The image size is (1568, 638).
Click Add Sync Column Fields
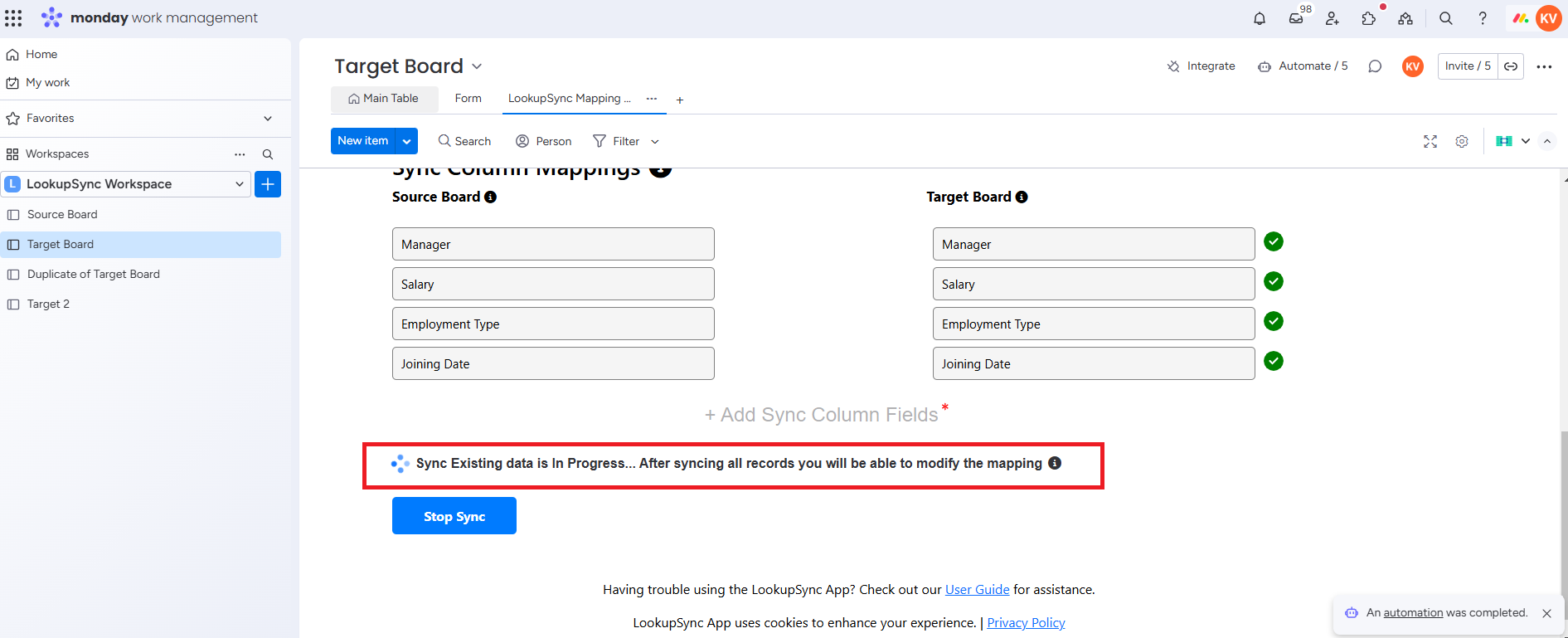tap(822, 415)
